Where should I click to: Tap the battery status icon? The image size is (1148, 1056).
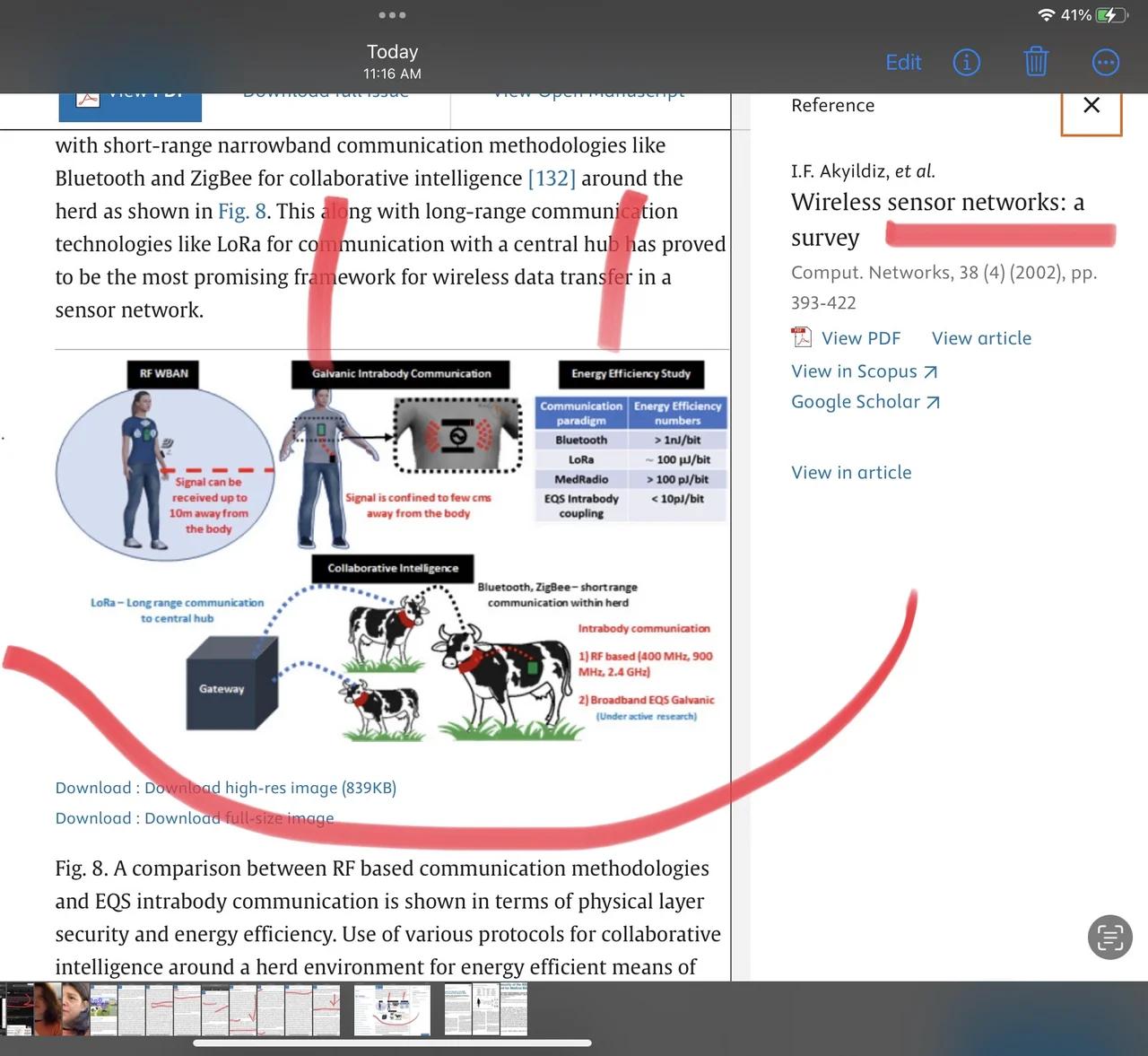click(1110, 15)
